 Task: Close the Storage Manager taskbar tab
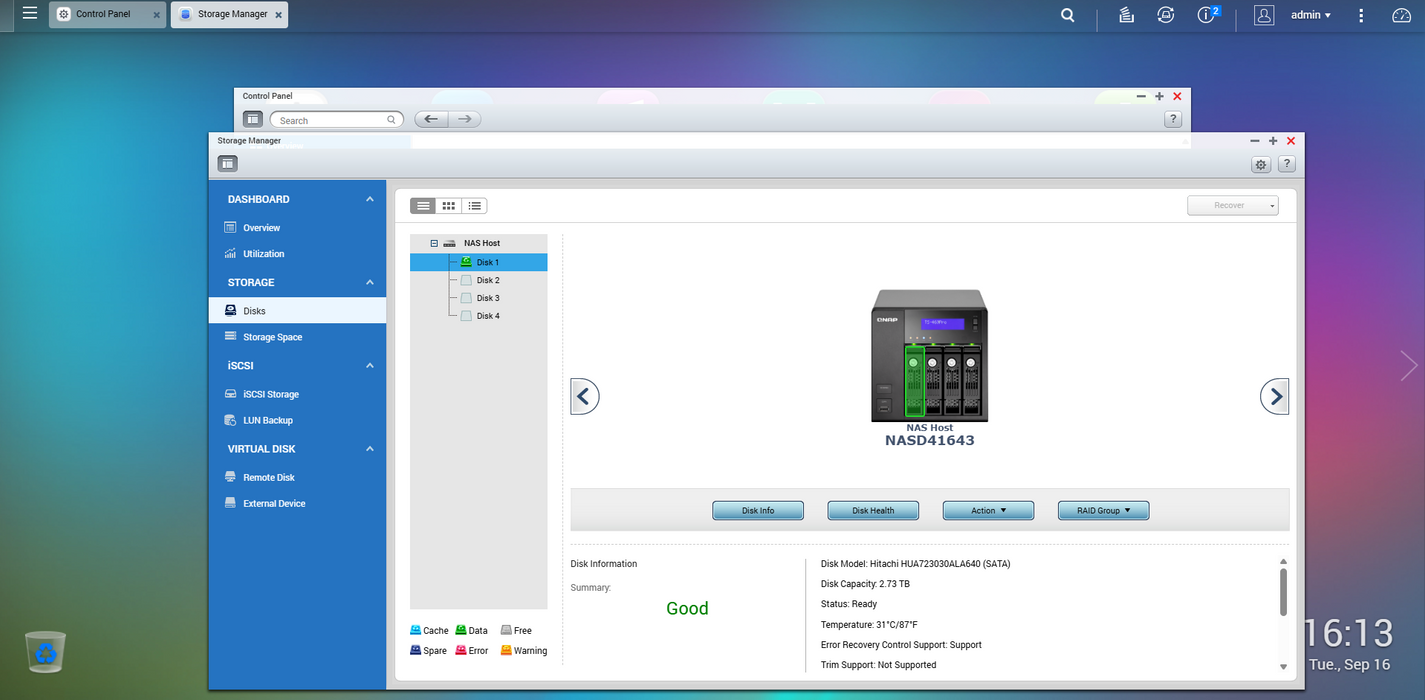[278, 15]
